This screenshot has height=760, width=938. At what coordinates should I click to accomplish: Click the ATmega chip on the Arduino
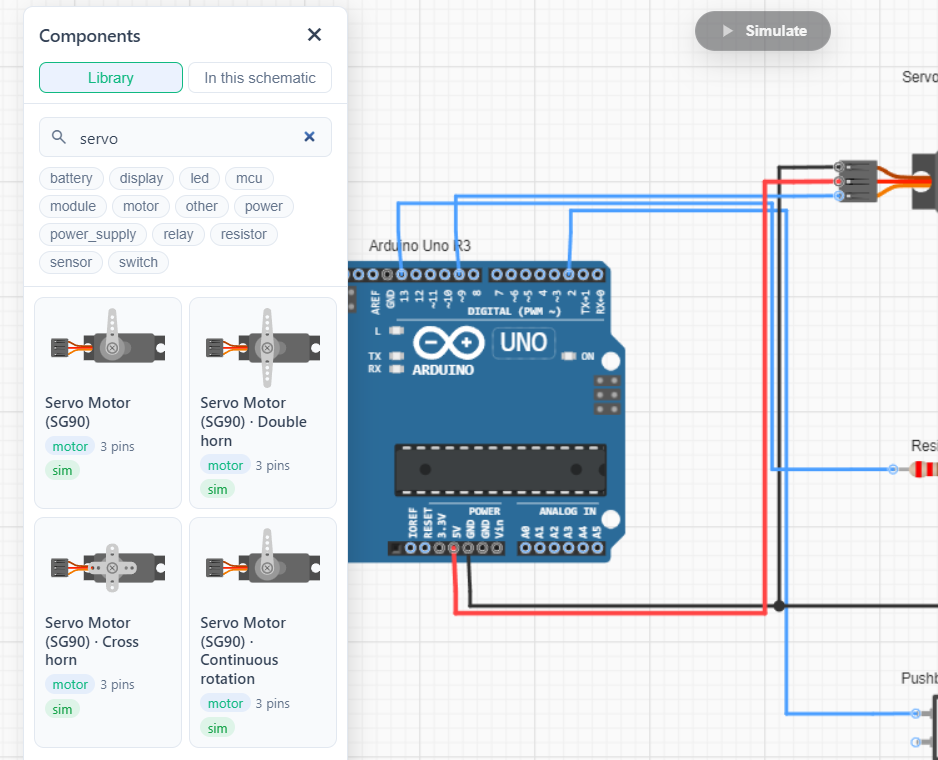(500, 470)
